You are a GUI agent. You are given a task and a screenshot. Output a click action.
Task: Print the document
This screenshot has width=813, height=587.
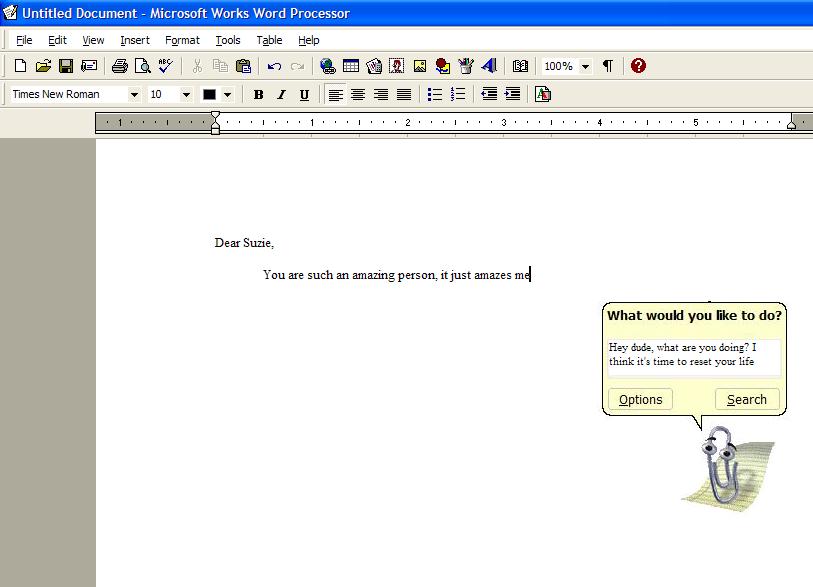pos(120,66)
